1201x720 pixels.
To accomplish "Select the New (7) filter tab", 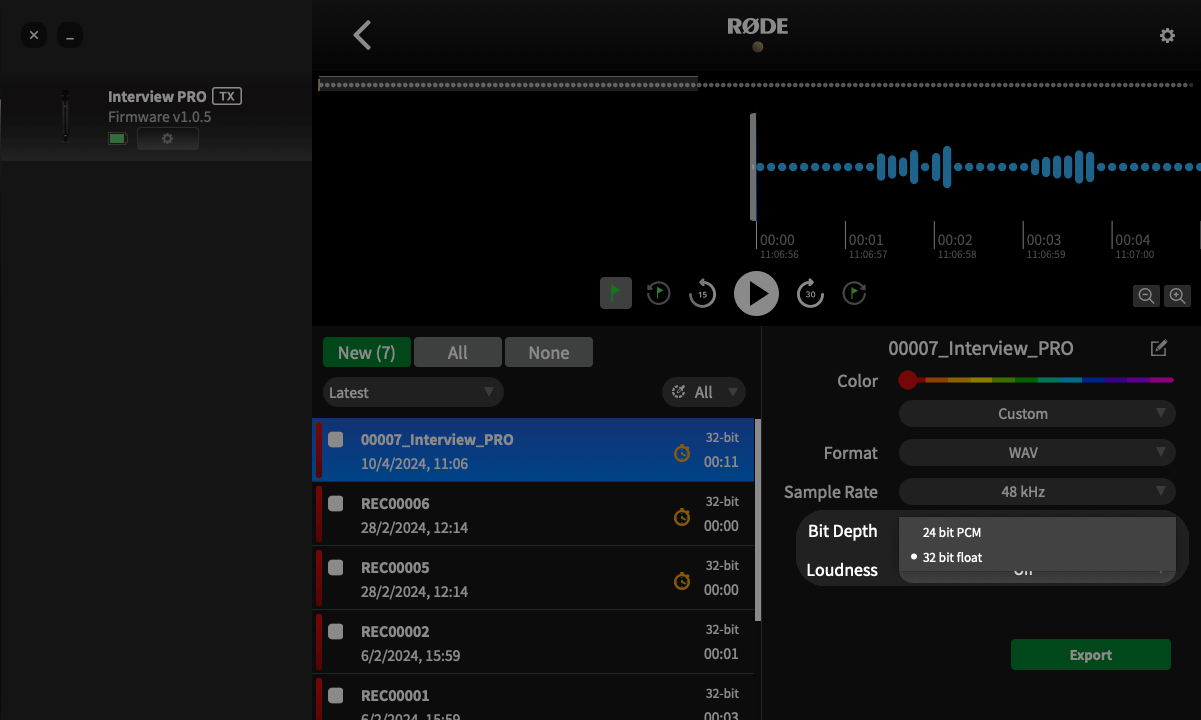I will pyautogui.click(x=367, y=352).
